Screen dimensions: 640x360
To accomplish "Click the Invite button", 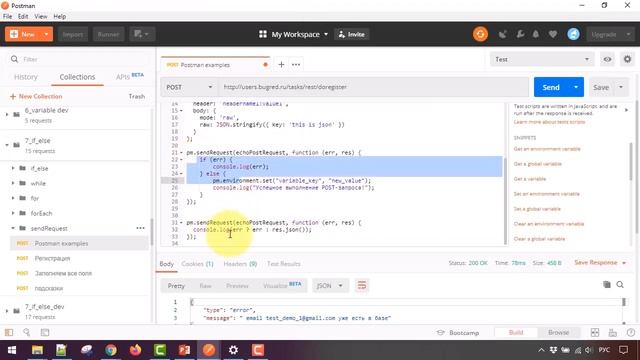I will pos(351,34).
